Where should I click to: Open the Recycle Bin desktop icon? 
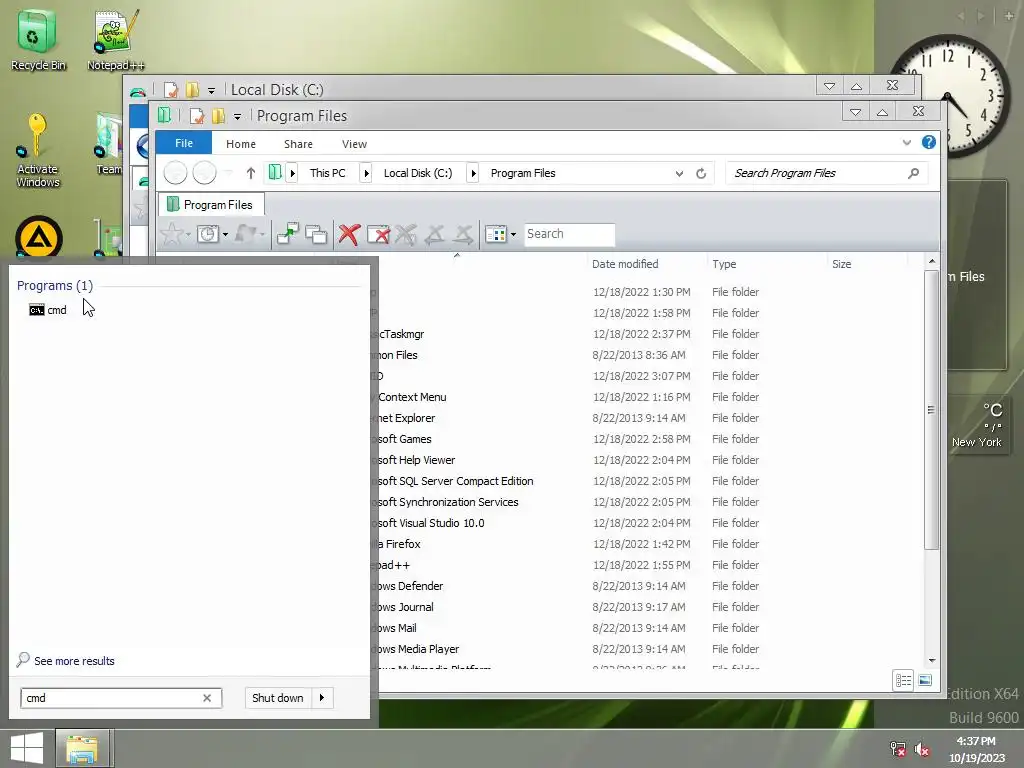(x=37, y=39)
